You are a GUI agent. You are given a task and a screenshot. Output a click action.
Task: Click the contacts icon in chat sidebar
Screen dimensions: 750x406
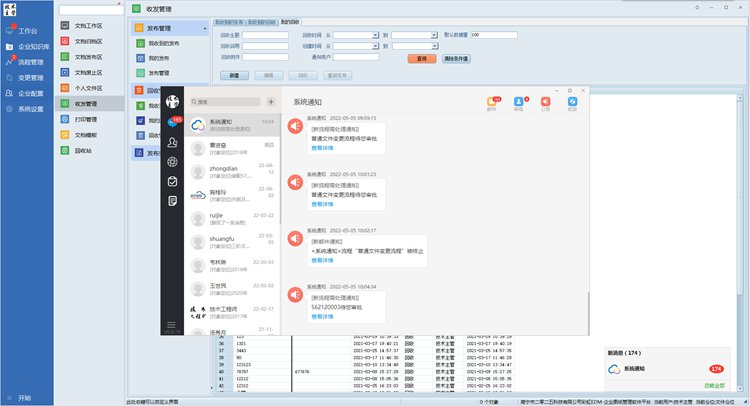point(172,142)
